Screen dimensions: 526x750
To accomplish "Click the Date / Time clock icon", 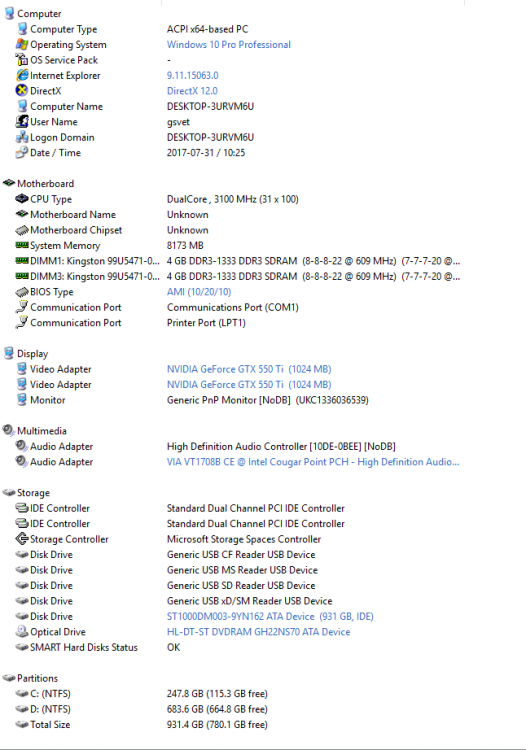I will coord(22,153).
